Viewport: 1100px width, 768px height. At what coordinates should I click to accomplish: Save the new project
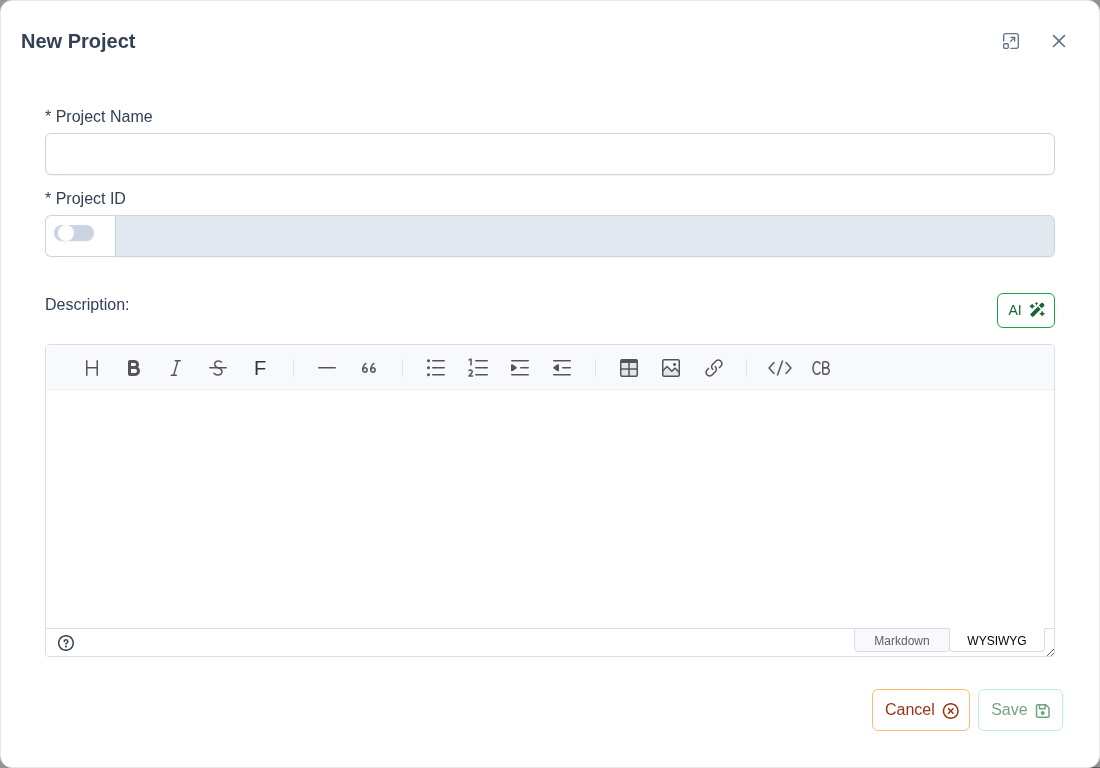coord(1021,710)
